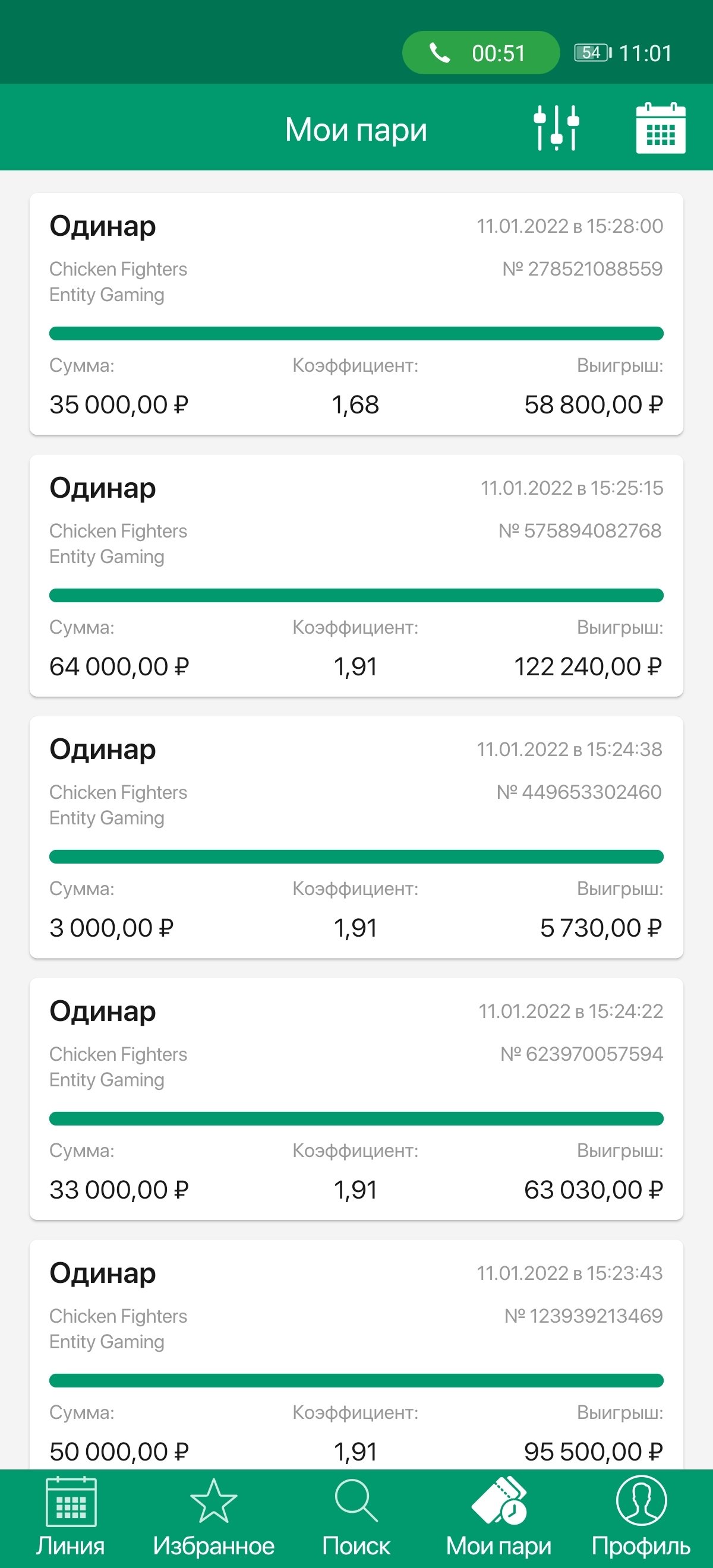Open the bet winning 95 500,00 ₽
Viewport: 713px width, 1568px height.
pos(592,1451)
